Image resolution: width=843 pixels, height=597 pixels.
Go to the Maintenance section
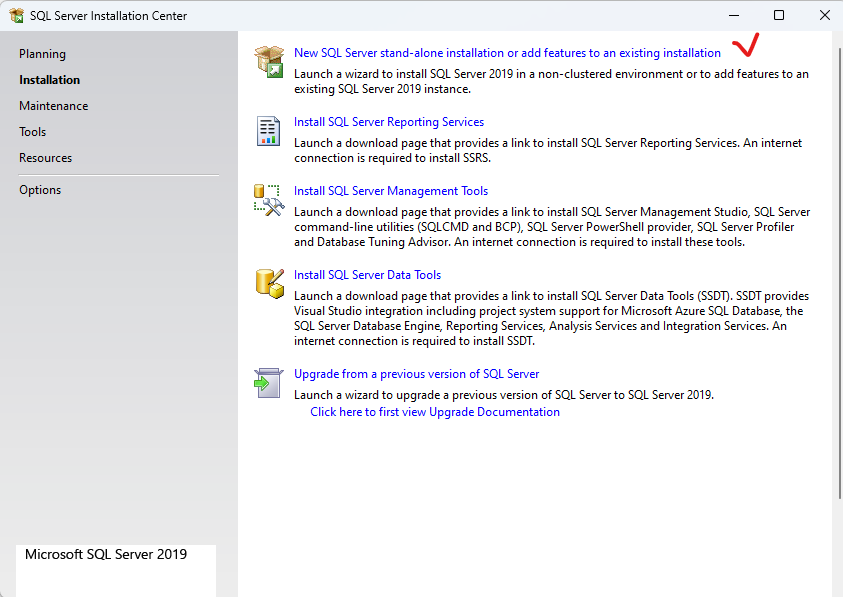pyautogui.click(x=54, y=106)
